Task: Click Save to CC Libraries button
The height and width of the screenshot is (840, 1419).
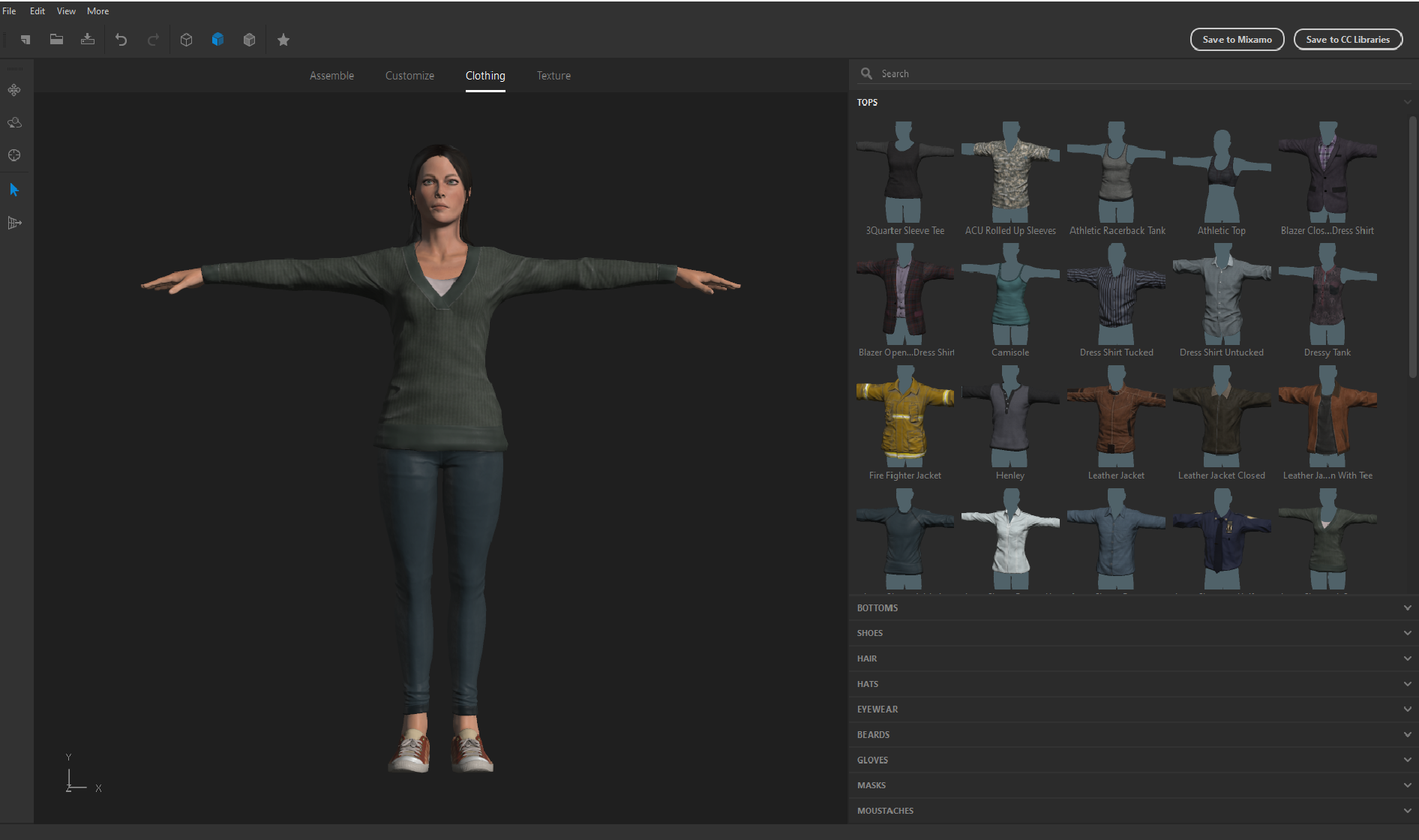Action: [1348, 40]
